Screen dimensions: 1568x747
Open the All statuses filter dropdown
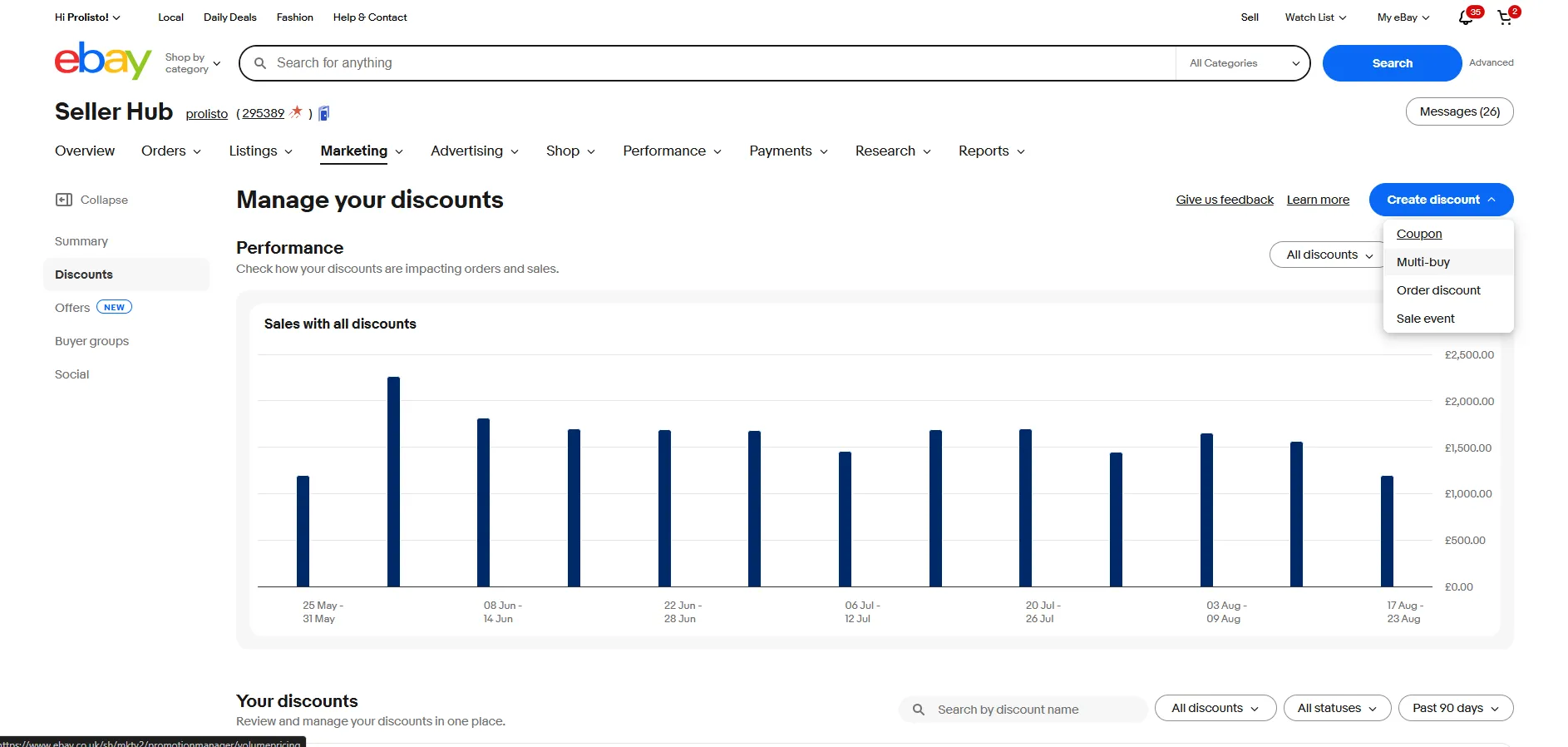(x=1337, y=709)
